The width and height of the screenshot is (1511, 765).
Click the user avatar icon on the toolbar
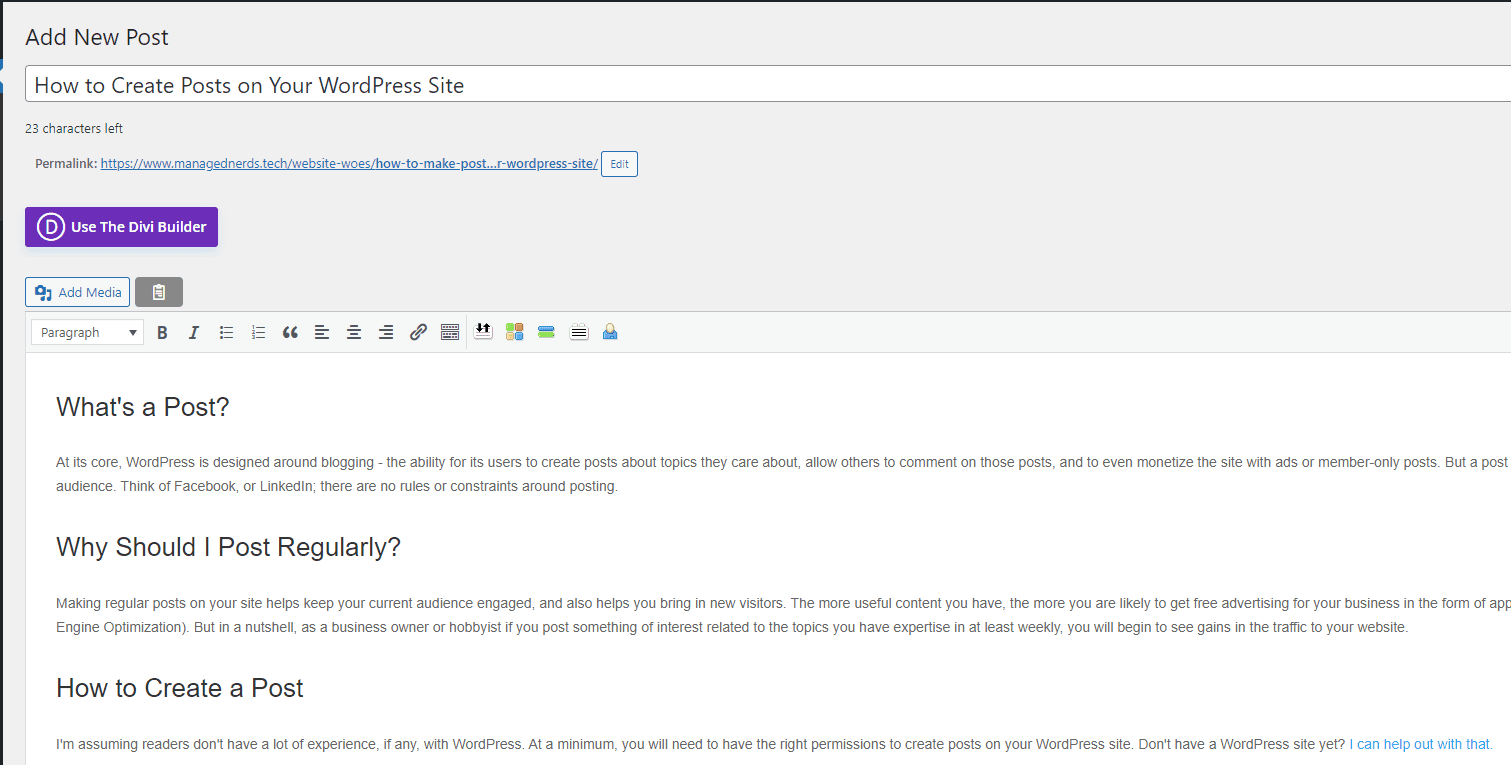[x=610, y=331]
